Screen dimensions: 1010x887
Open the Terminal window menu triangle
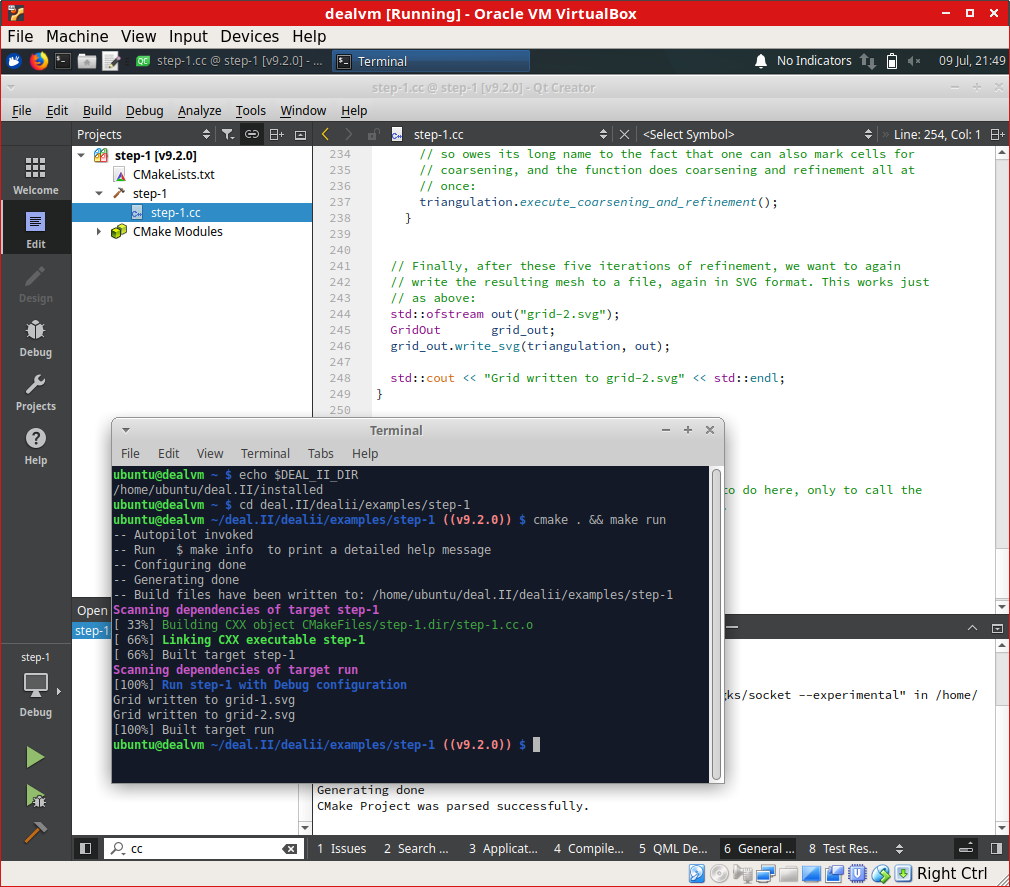pos(126,430)
